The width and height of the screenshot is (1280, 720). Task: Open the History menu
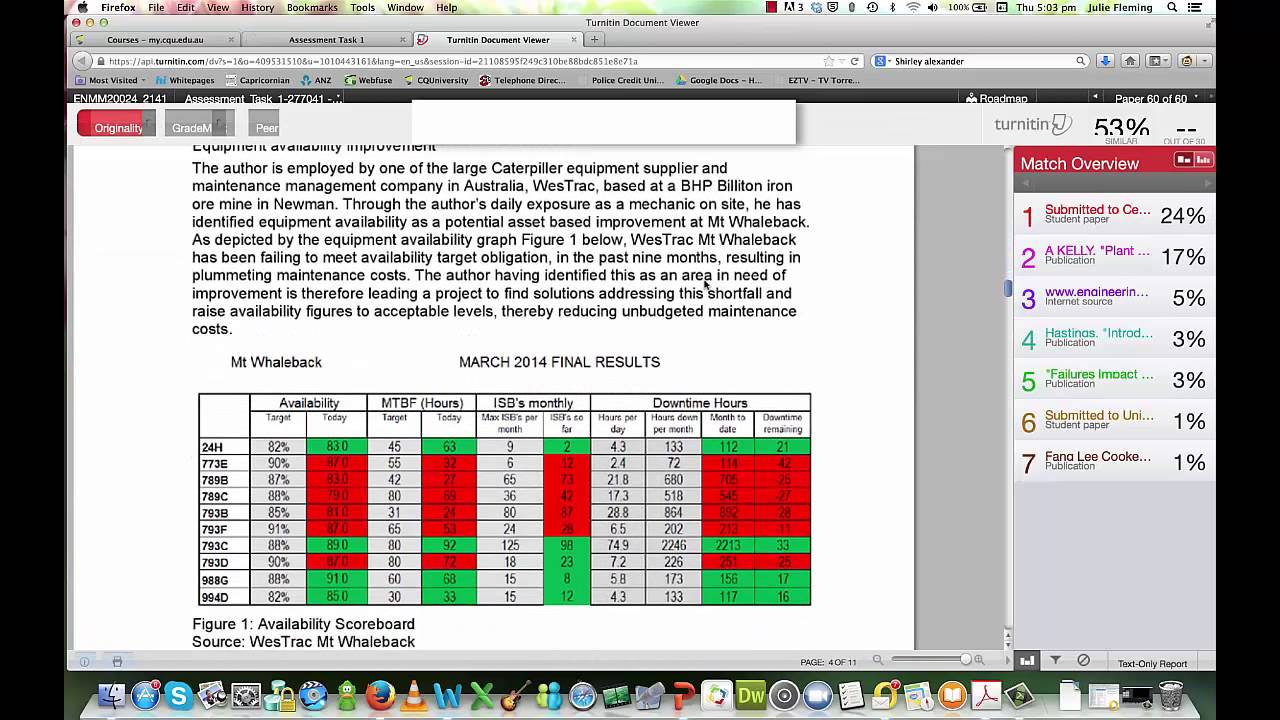pos(257,7)
